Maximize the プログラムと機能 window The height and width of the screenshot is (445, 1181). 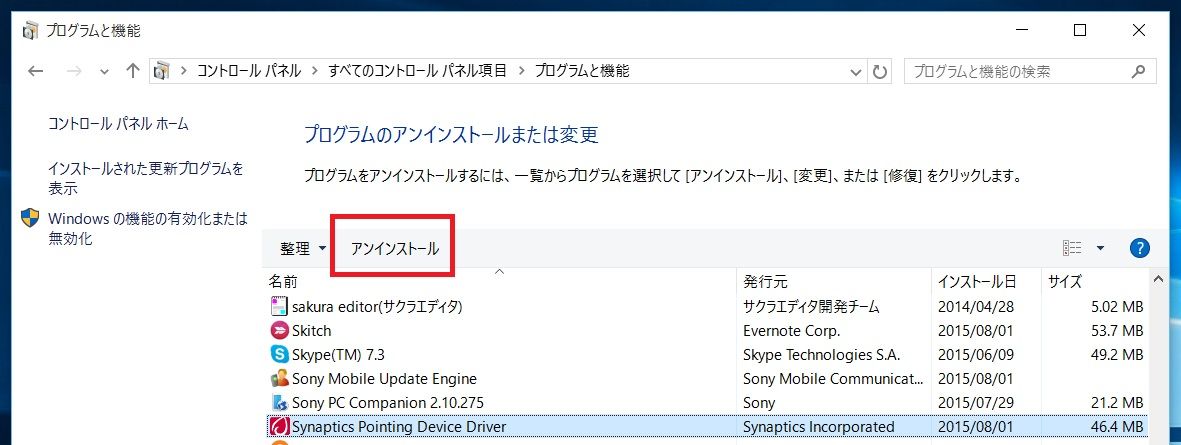1080,30
